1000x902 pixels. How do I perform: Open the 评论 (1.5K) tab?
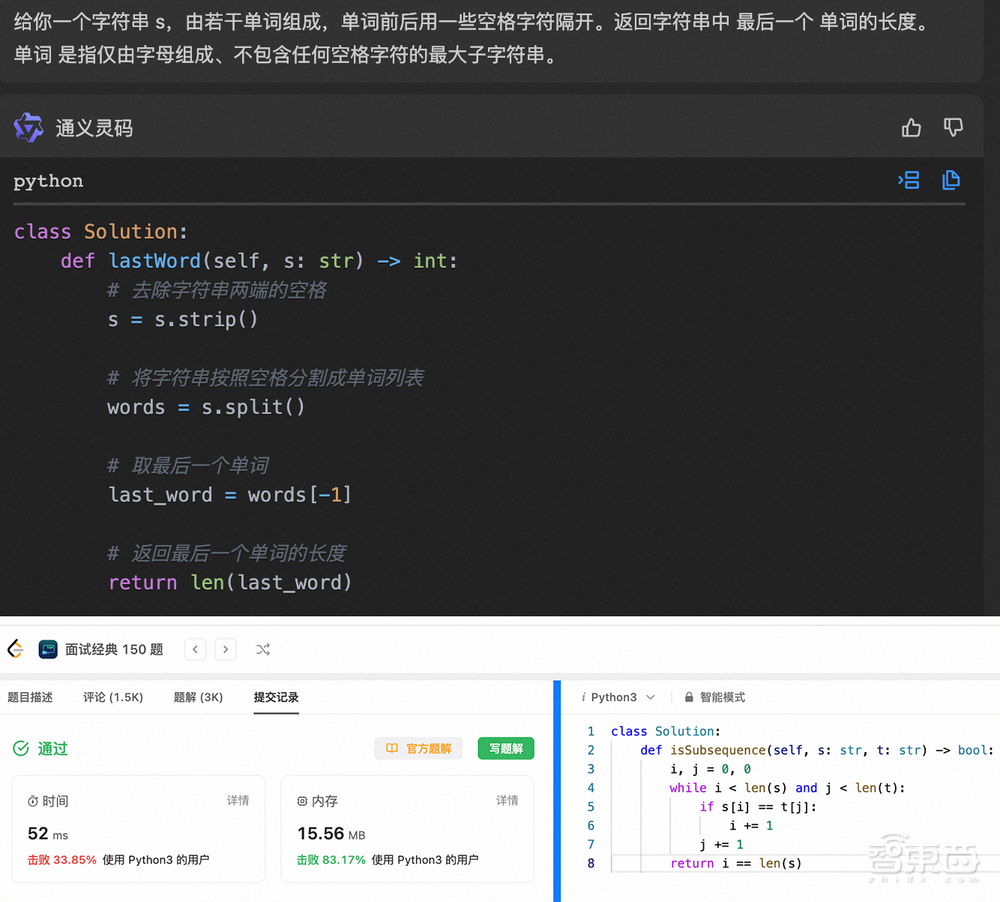pyautogui.click(x=112, y=697)
